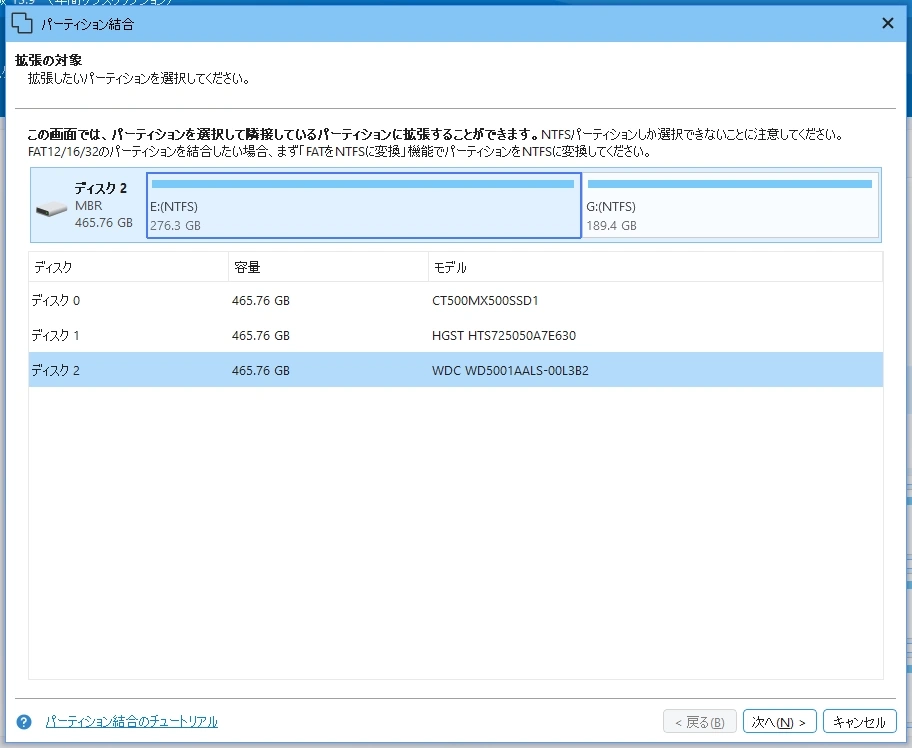Click the Next (次へ) button

(779, 722)
